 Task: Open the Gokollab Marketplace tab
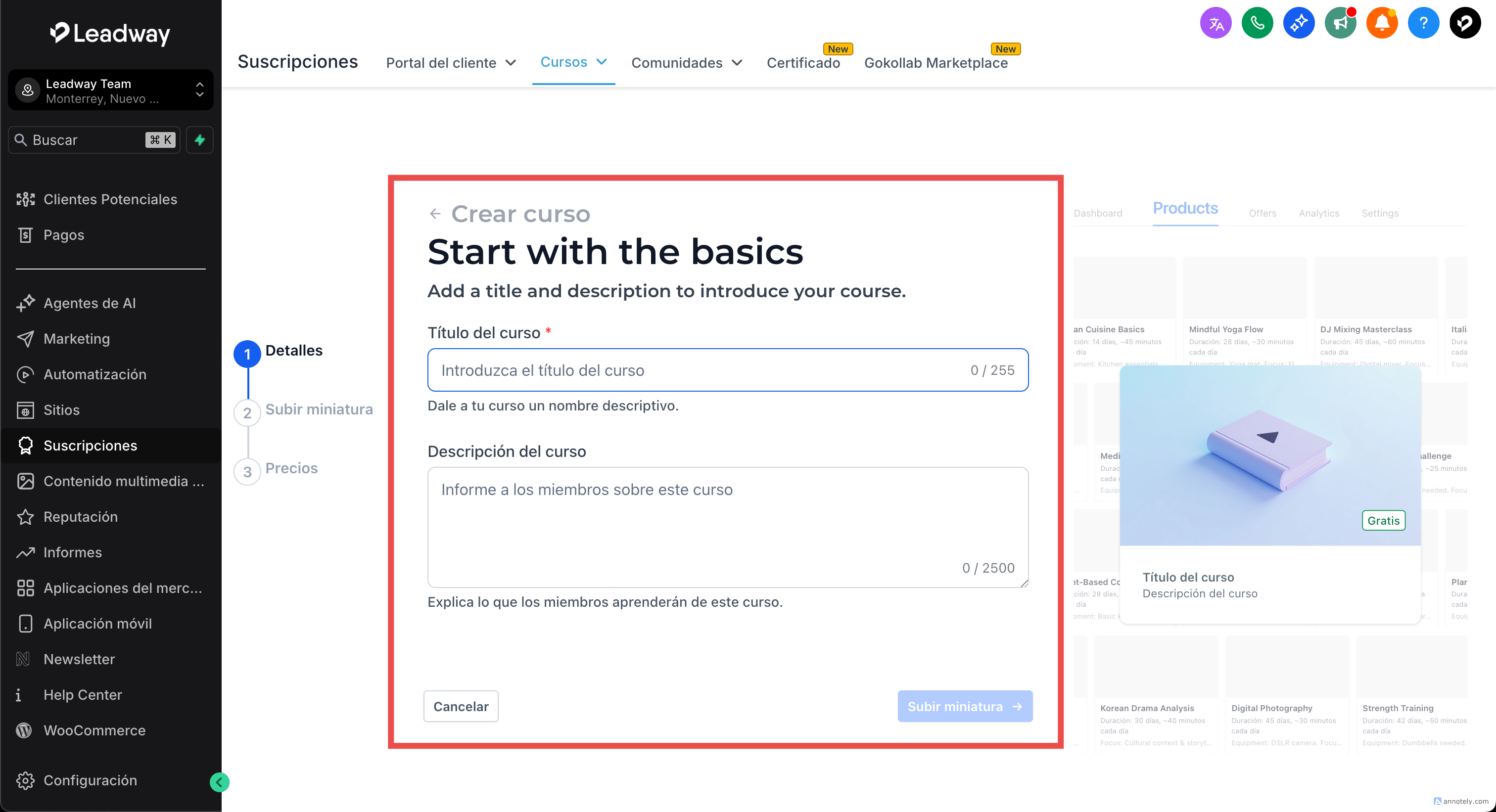pyautogui.click(x=935, y=63)
